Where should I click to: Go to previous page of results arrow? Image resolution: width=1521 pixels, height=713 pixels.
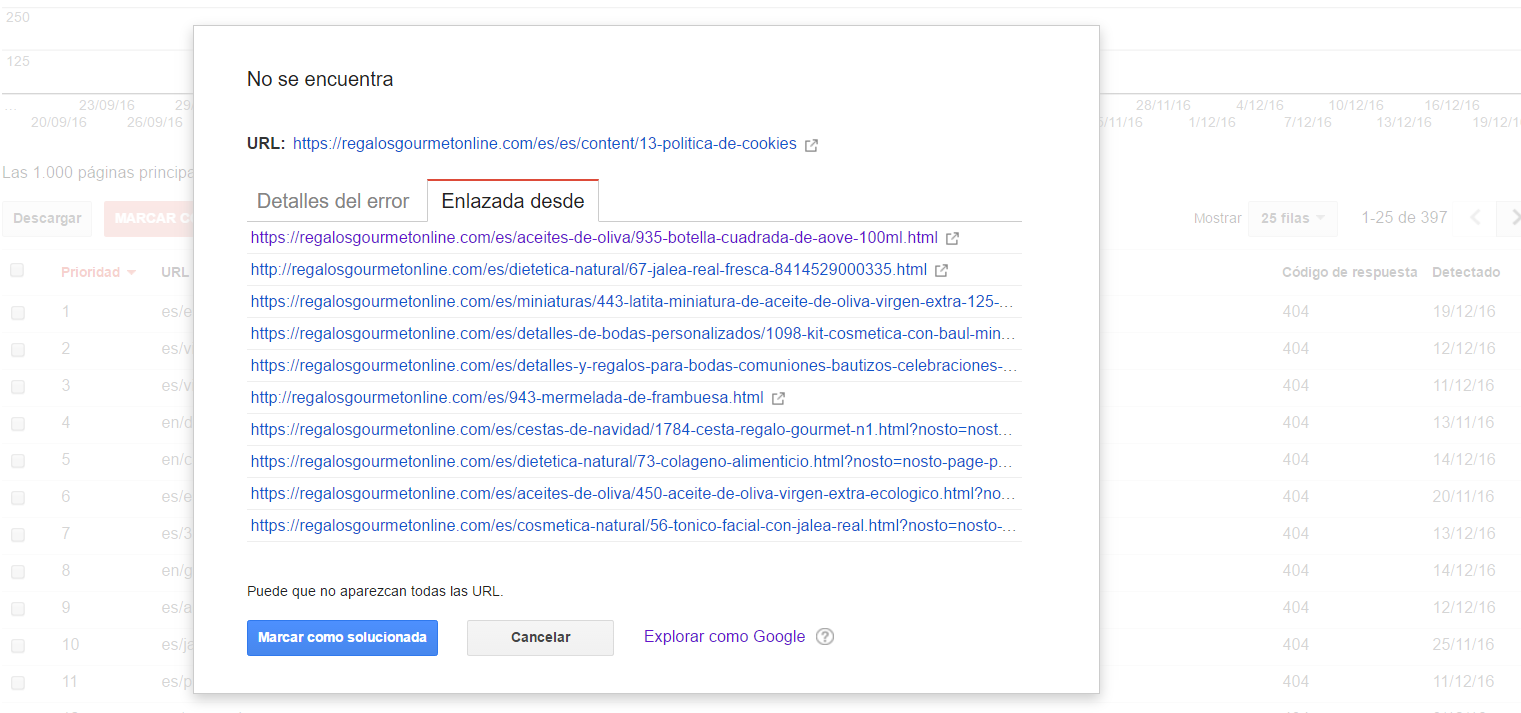[1475, 218]
